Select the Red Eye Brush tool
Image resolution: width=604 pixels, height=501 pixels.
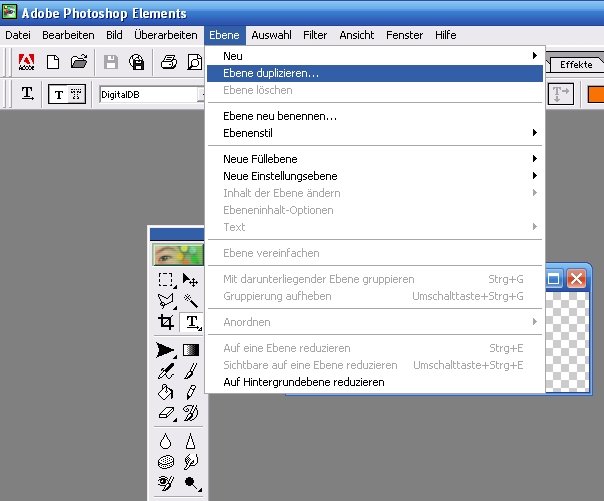166,483
